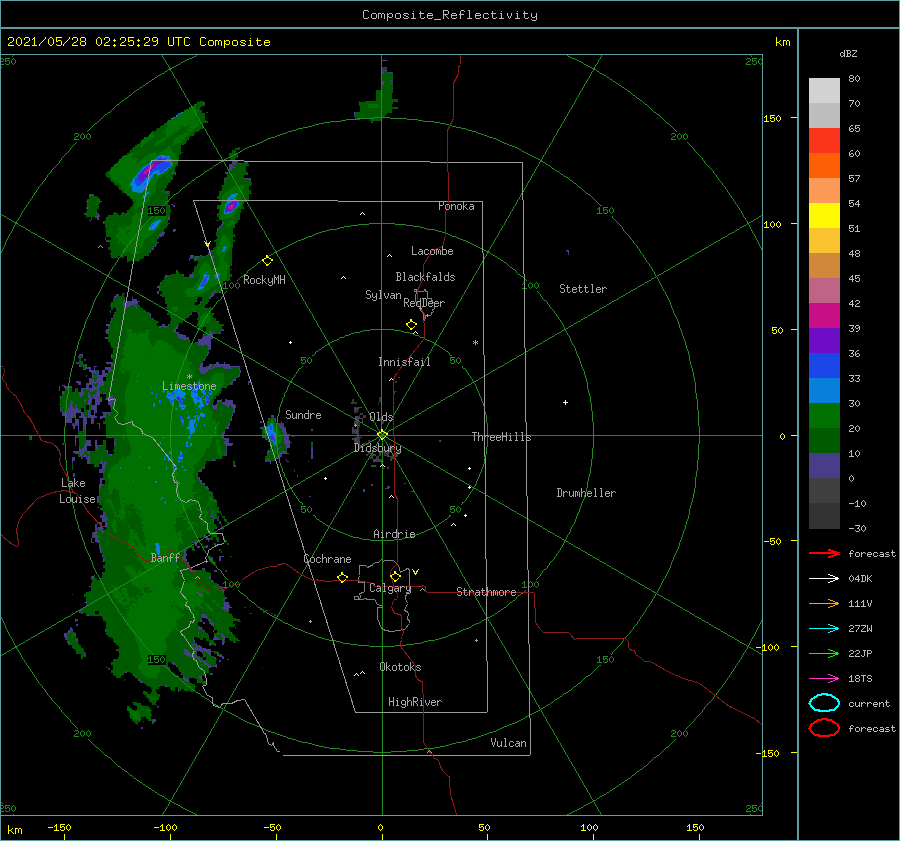This screenshot has width=900, height=841.
Task: Click the asterisk marker east of Innisfail
Action: point(475,343)
